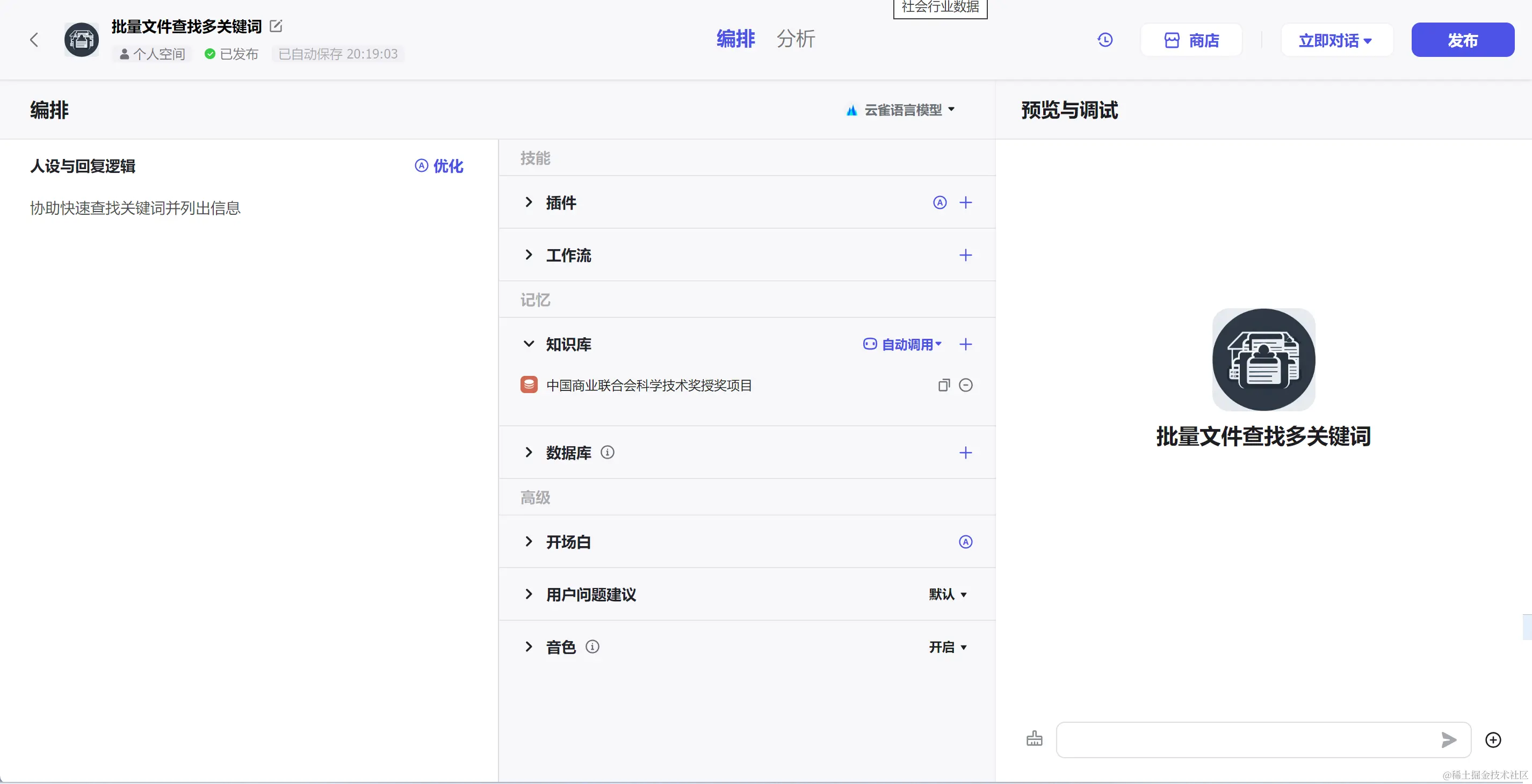The image size is (1532, 784).
Task: Collapse the 知识库 section
Action: point(529,344)
